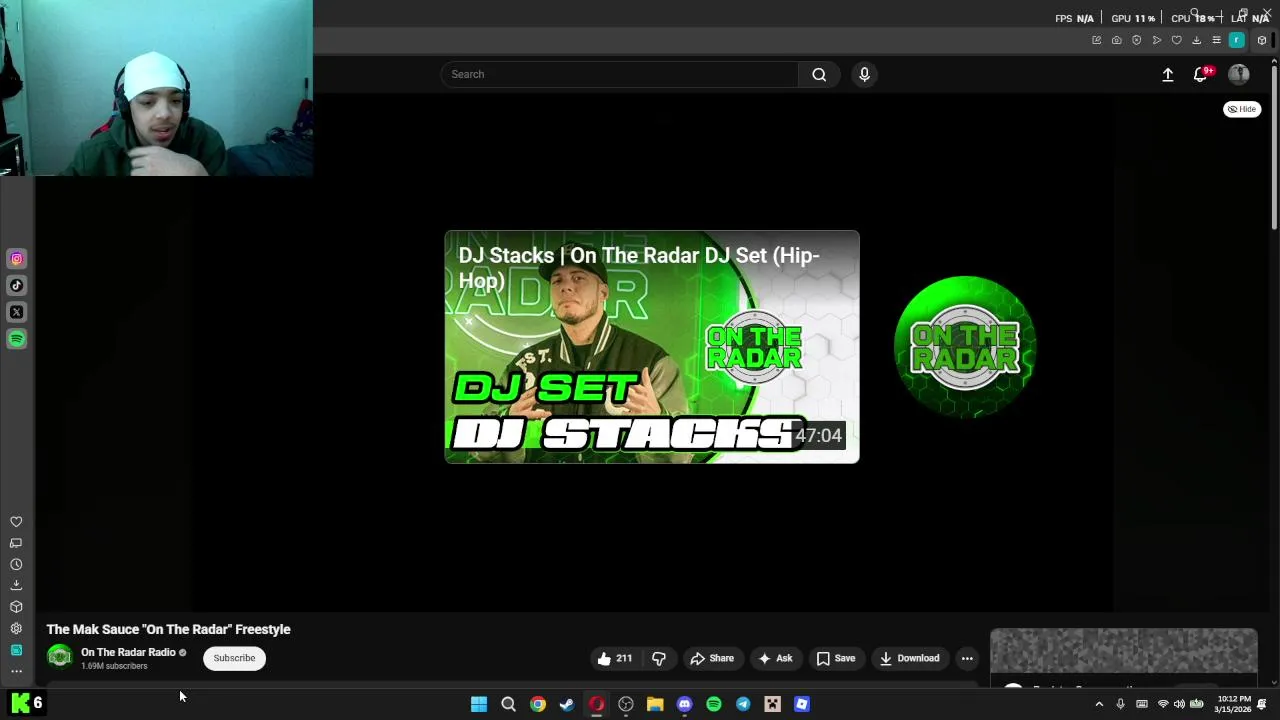Open YouTube notifications bell
This screenshot has height=720, width=1280.
(1201, 74)
